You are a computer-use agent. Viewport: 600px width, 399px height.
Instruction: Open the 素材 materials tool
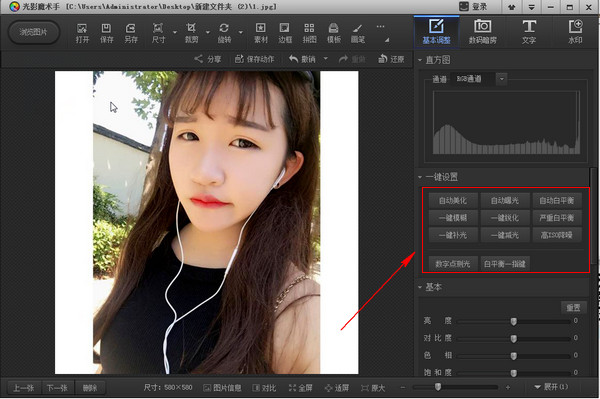click(x=261, y=33)
